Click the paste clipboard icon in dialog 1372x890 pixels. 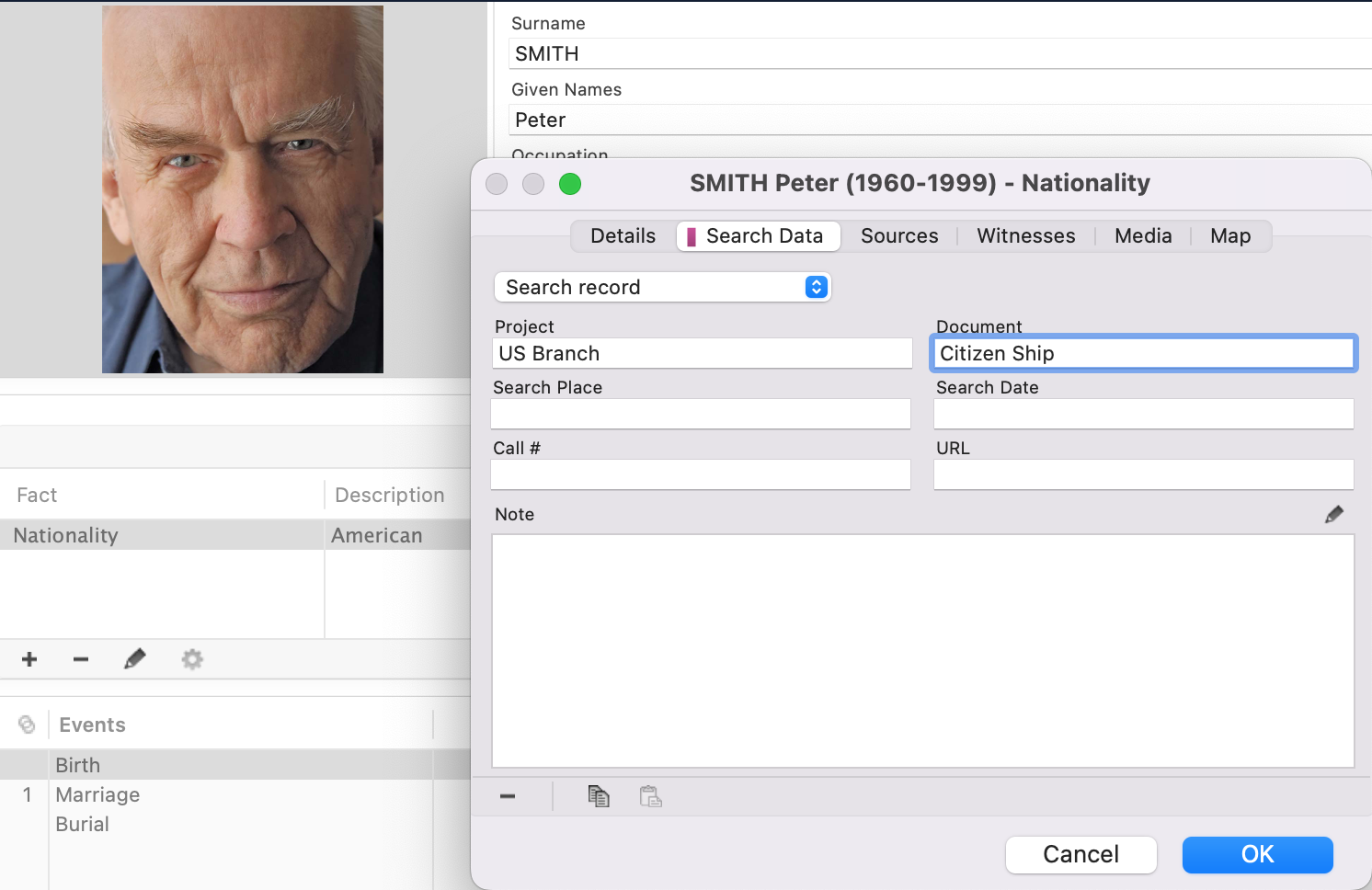651,796
